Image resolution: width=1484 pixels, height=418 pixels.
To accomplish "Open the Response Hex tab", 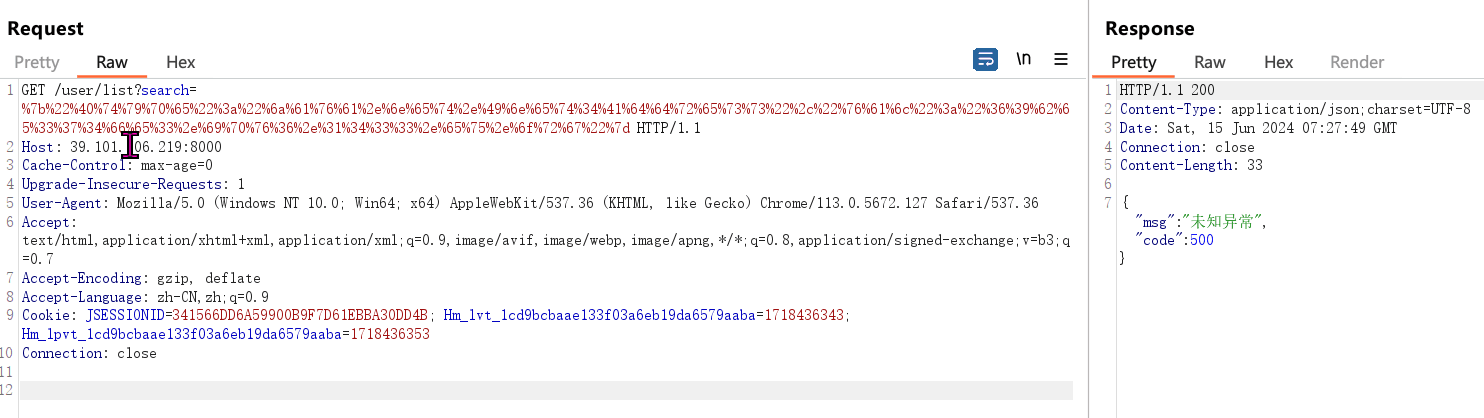I will click(x=1278, y=62).
